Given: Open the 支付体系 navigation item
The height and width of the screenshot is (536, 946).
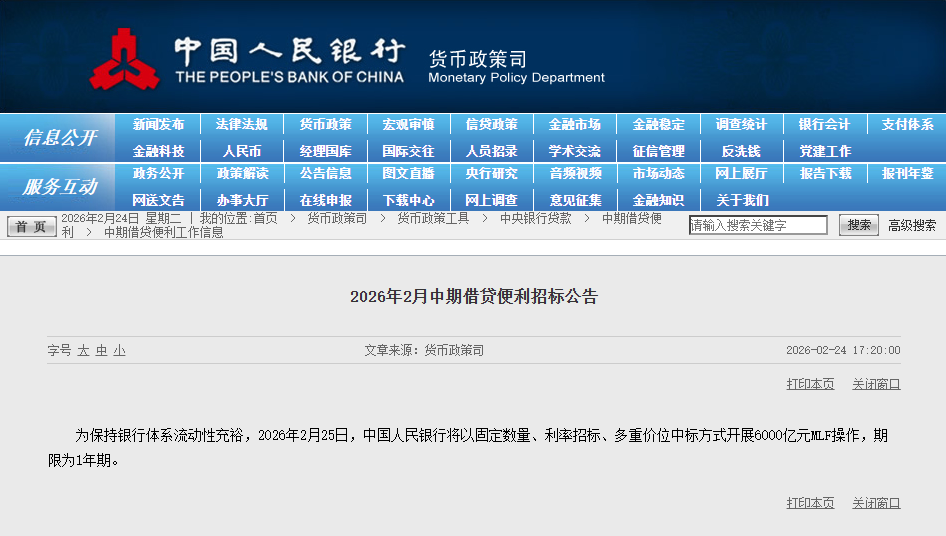Looking at the screenshot, I should pyautogui.click(x=907, y=125).
